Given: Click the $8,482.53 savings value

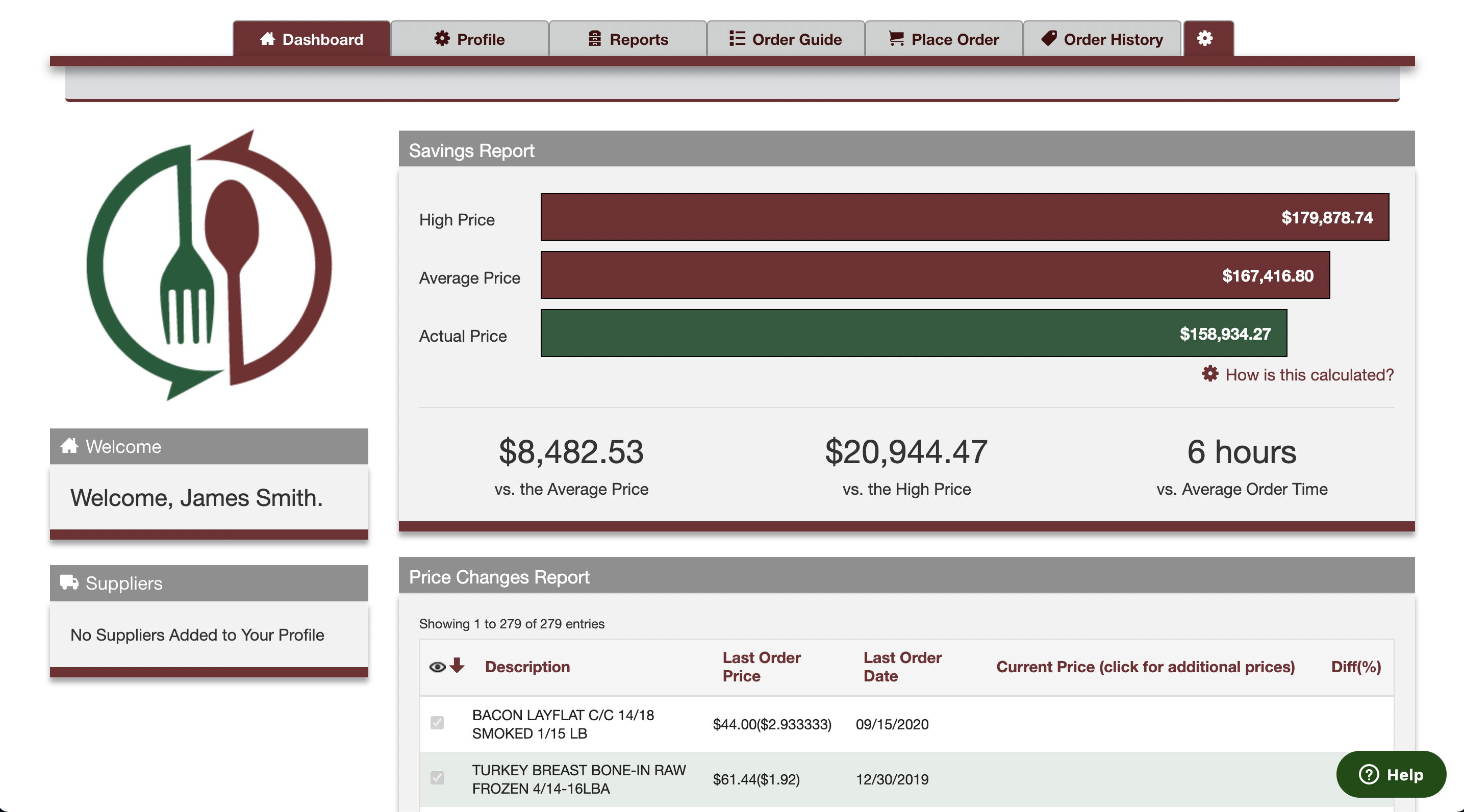Looking at the screenshot, I should [571, 452].
